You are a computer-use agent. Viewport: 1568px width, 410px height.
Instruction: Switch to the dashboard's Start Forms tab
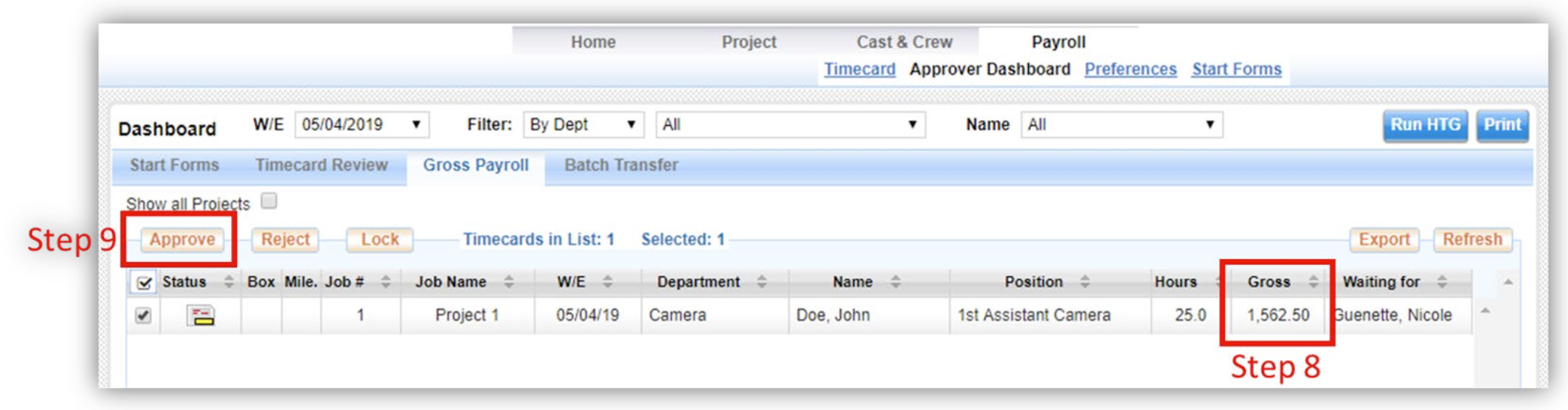174,165
